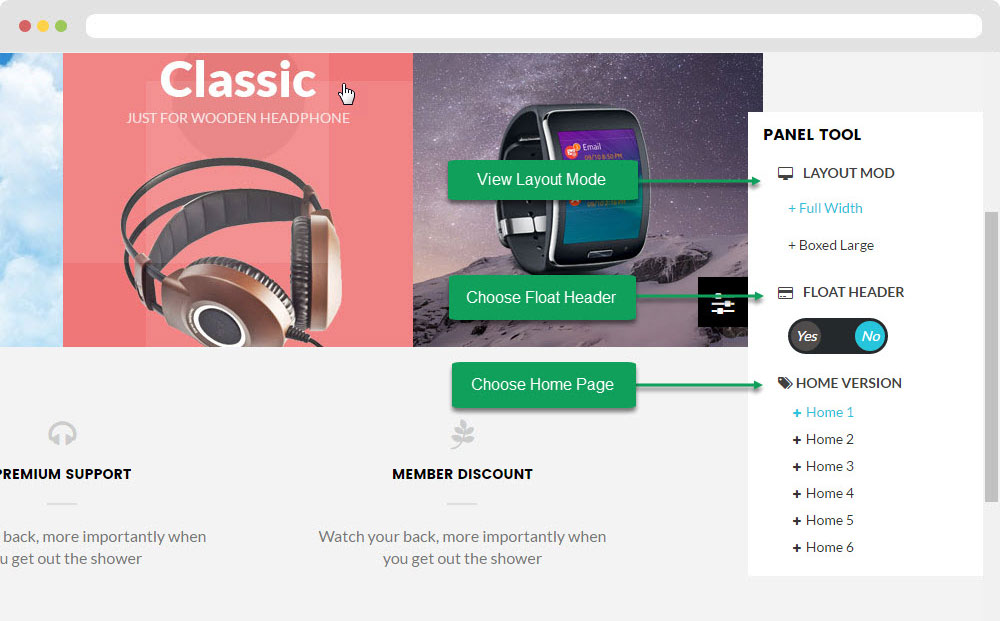Click the Premium Support headphones icon
Screen dimensions: 1000x621
pyautogui.click(x=62, y=434)
